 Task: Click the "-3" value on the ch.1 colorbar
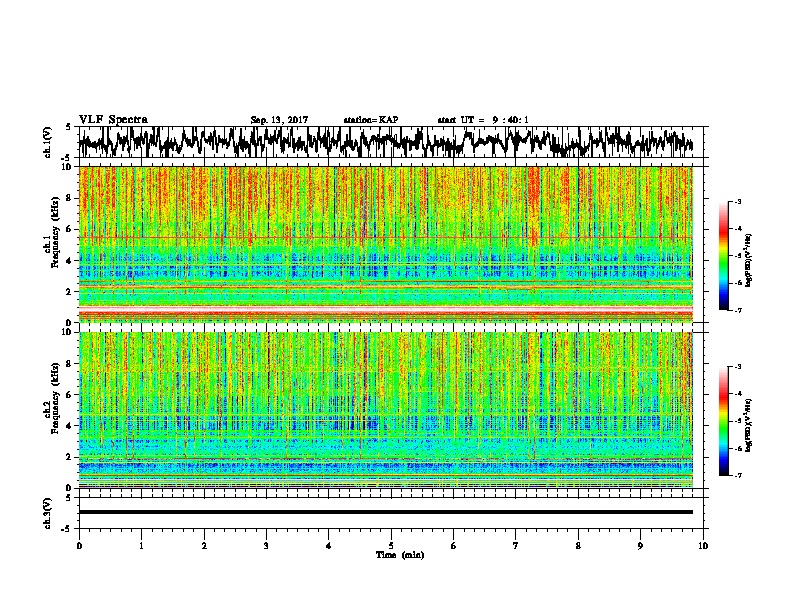(x=737, y=202)
